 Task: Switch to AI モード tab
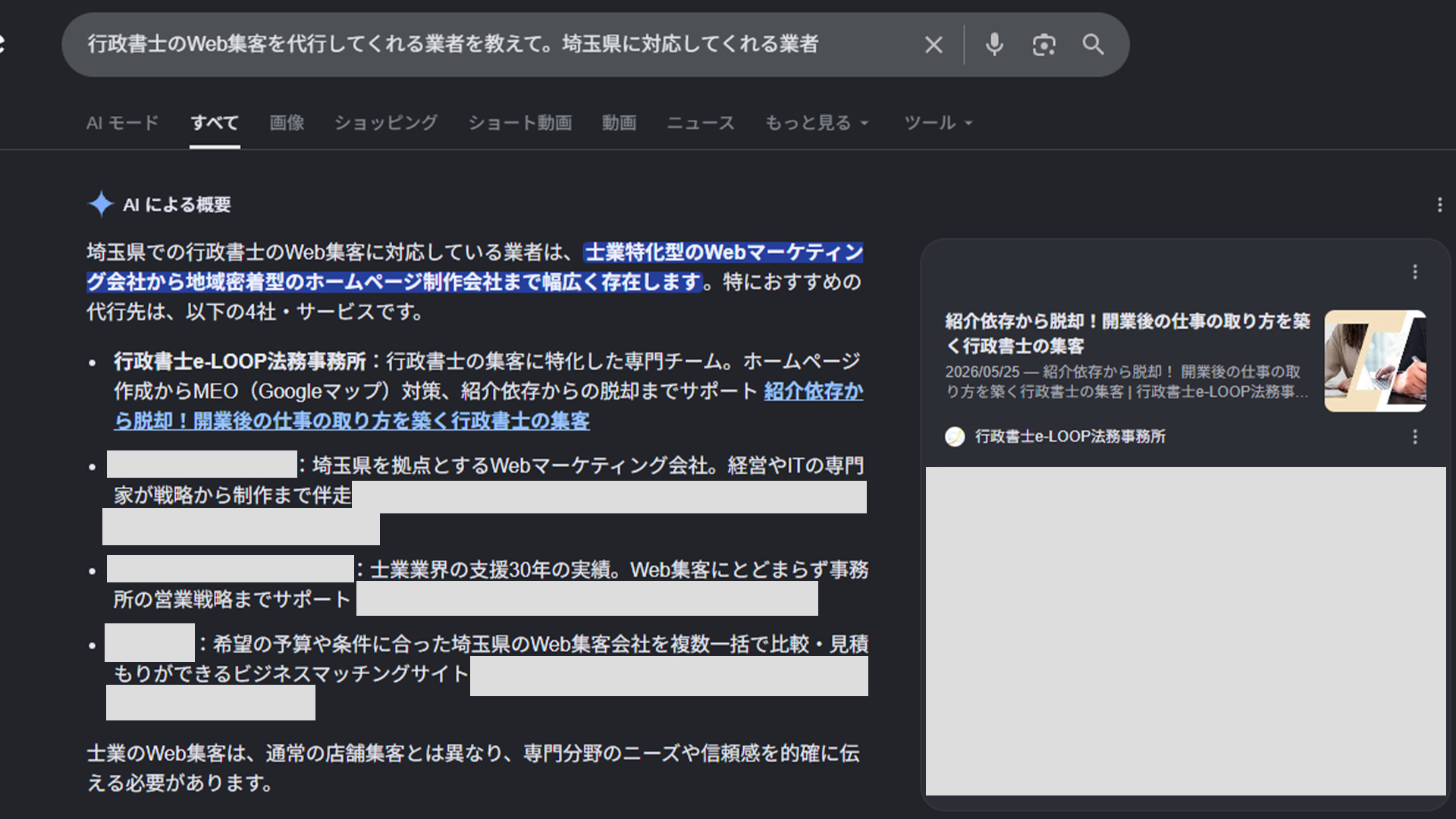point(122,123)
